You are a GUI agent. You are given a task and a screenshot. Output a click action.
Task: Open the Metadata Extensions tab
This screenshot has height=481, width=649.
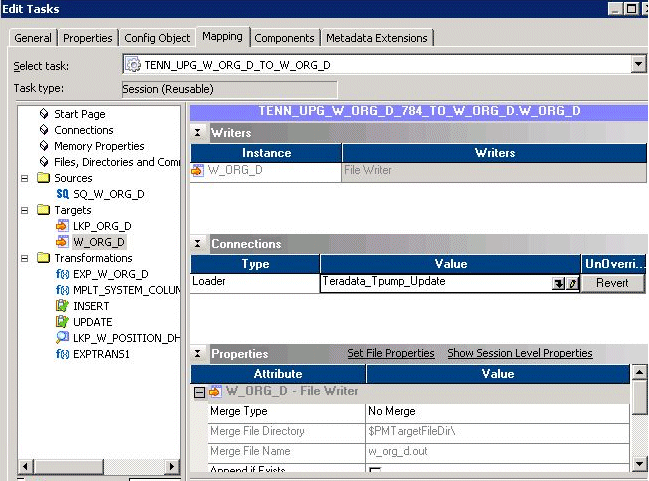[x=377, y=38]
